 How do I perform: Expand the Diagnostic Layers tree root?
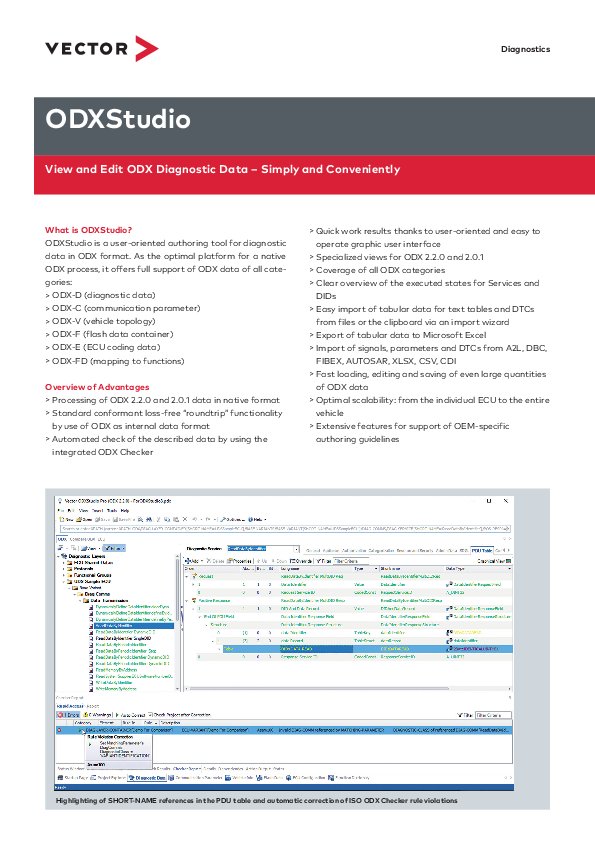59,556
